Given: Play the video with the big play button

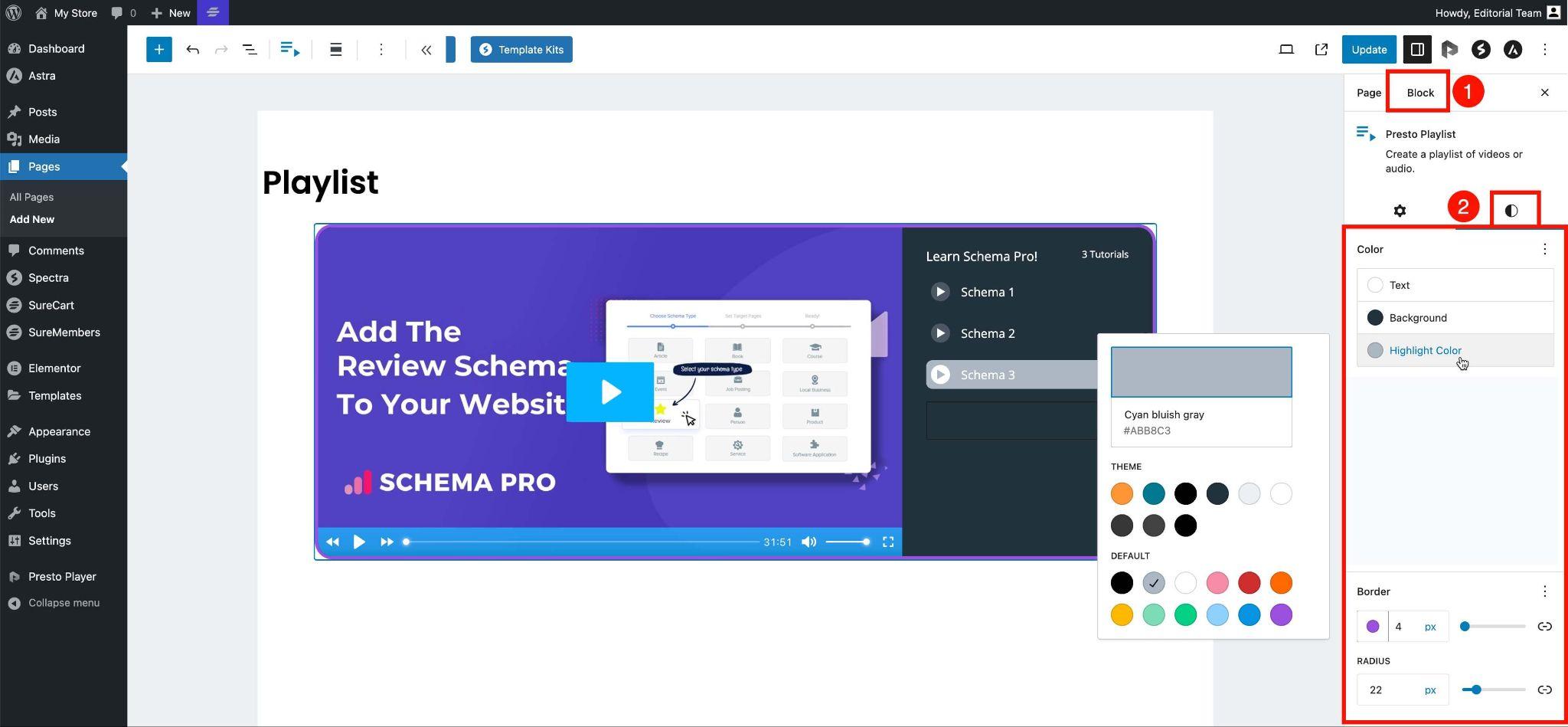Looking at the screenshot, I should click(x=610, y=392).
